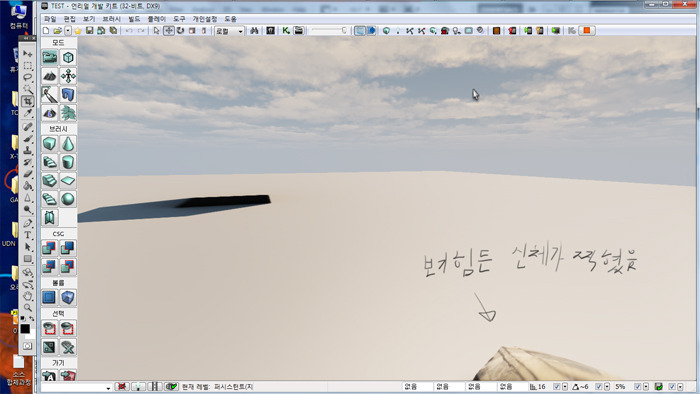Image resolution: width=700 pixels, height=394 pixels.
Task: Open scale snap percentage dropdown arrow
Action: pos(646,387)
